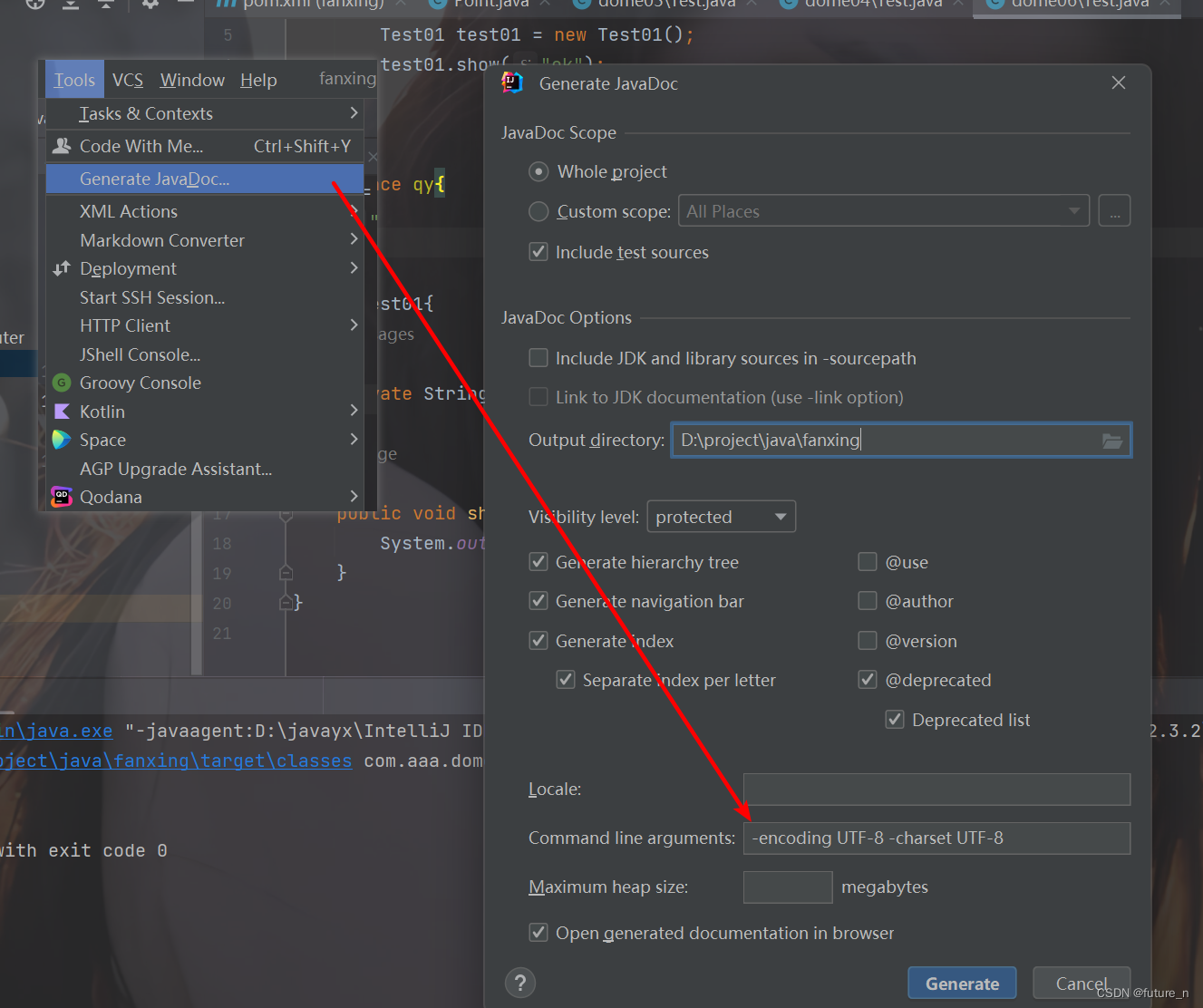
Task: Toggle Generate hierarchy tree checkbox
Action: click(x=538, y=562)
